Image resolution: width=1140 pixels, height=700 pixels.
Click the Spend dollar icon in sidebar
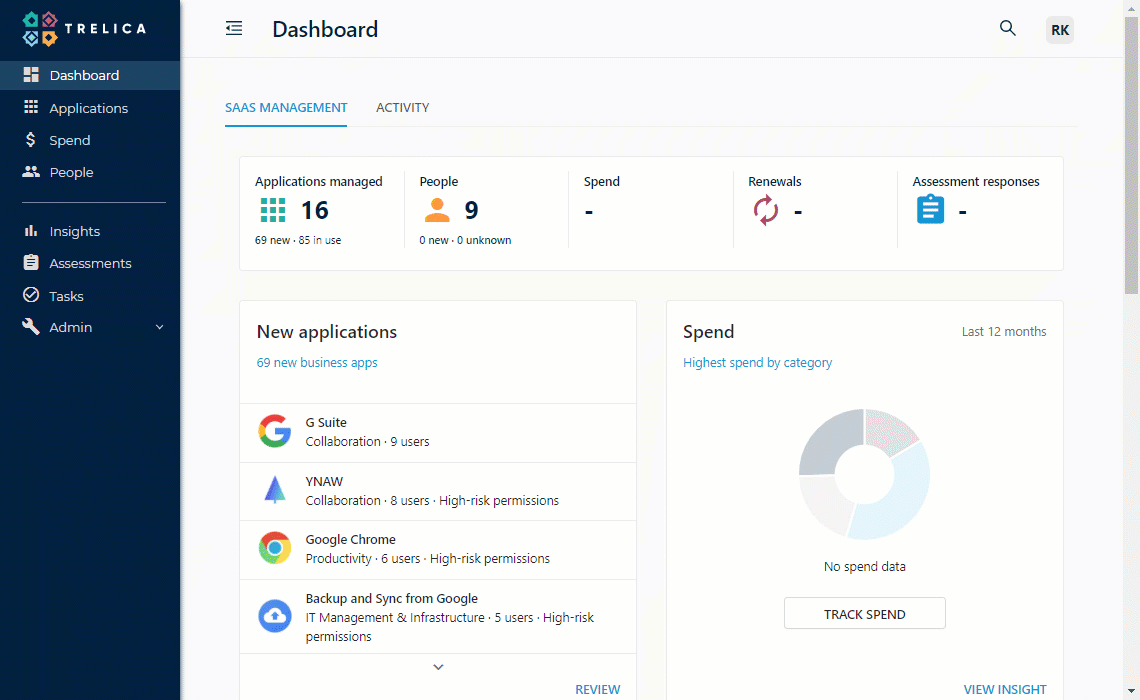[x=31, y=140]
